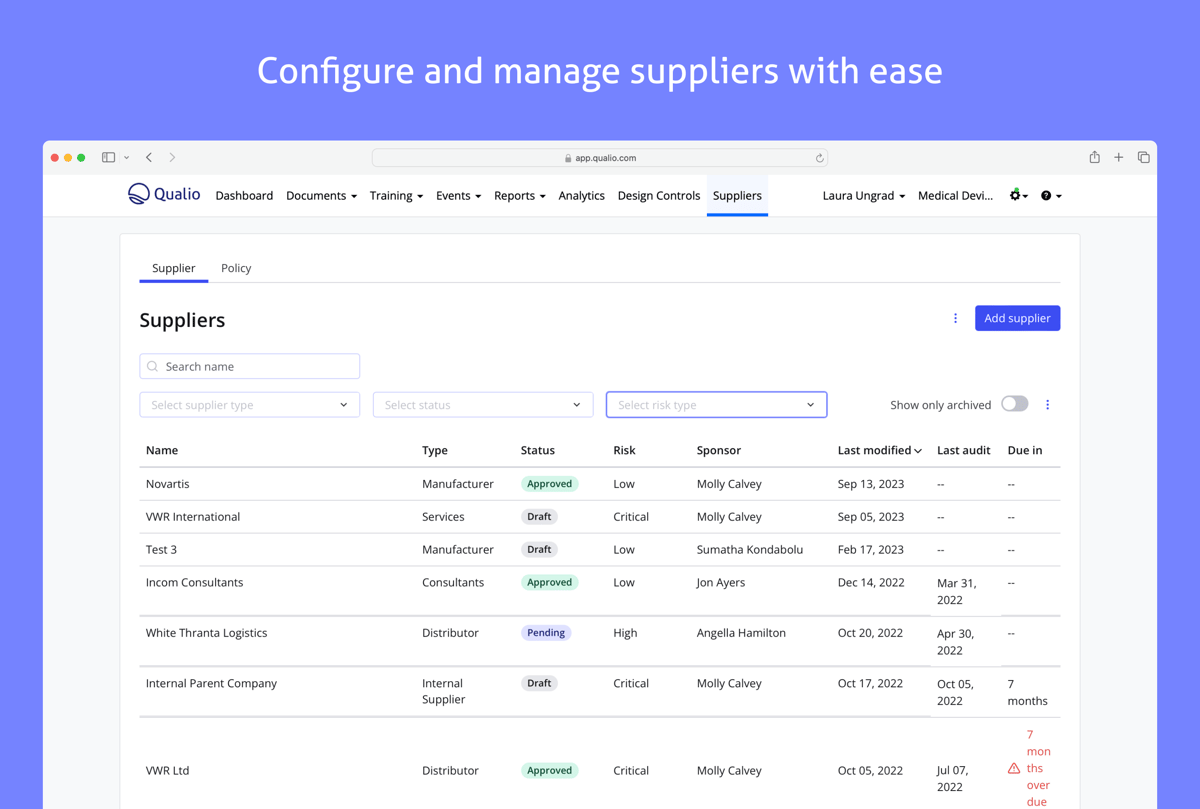The height and width of the screenshot is (809, 1200).
Task: Click the app.qualio.com address bar
Action: pos(600,158)
